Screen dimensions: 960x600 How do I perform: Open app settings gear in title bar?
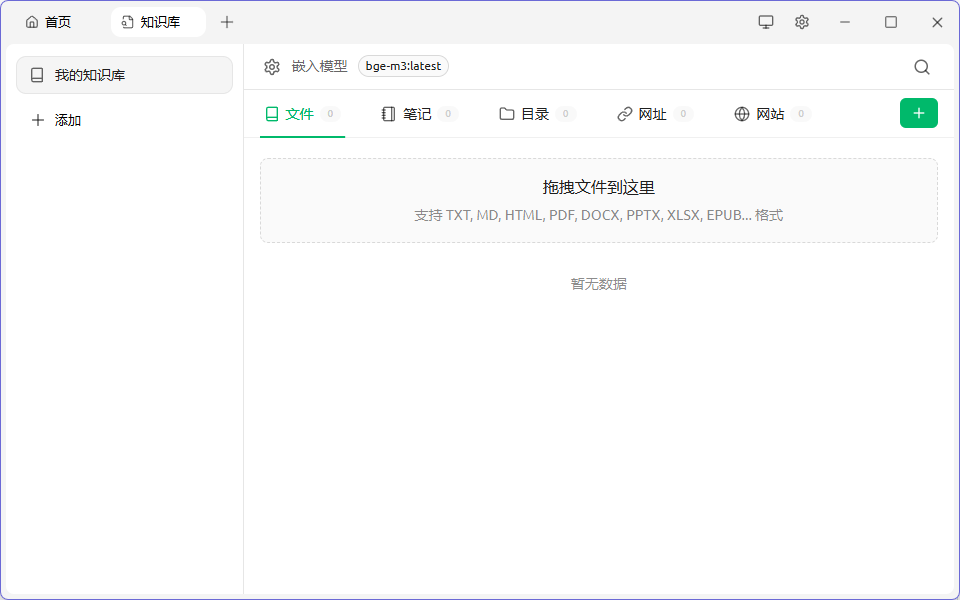pyautogui.click(x=802, y=22)
